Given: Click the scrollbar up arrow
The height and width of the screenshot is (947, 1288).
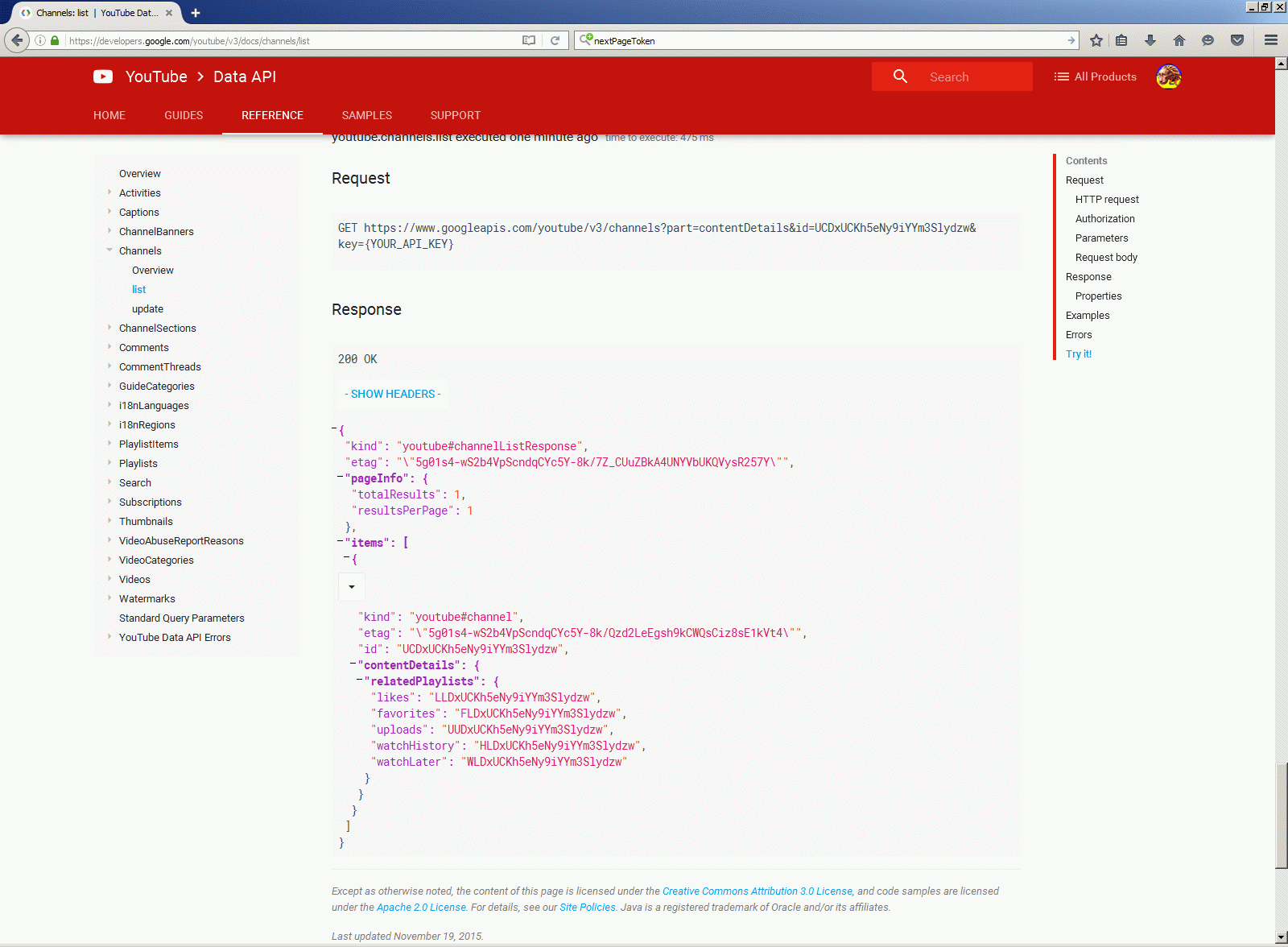Looking at the screenshot, I should click(x=1282, y=64).
